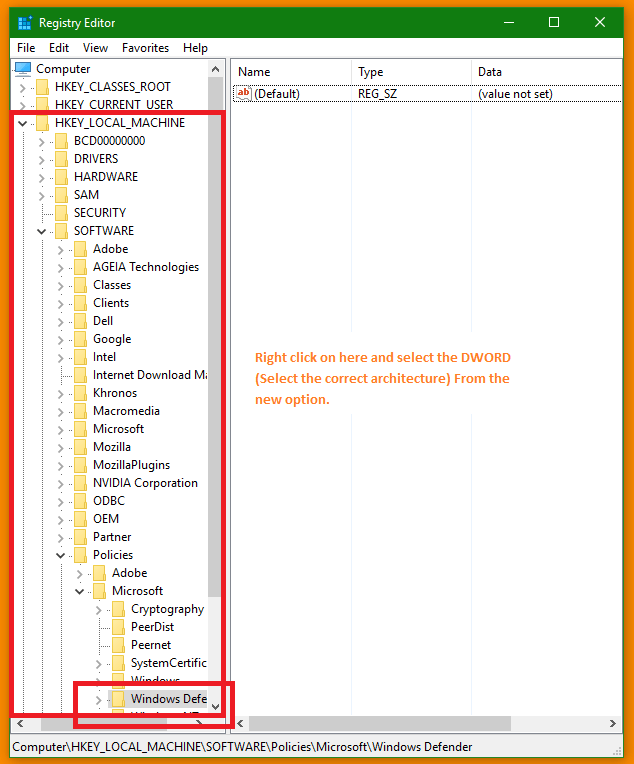634x764 pixels.
Task: Expand the Adobe key under SOFTWARE
Action: pyautogui.click(x=60, y=249)
